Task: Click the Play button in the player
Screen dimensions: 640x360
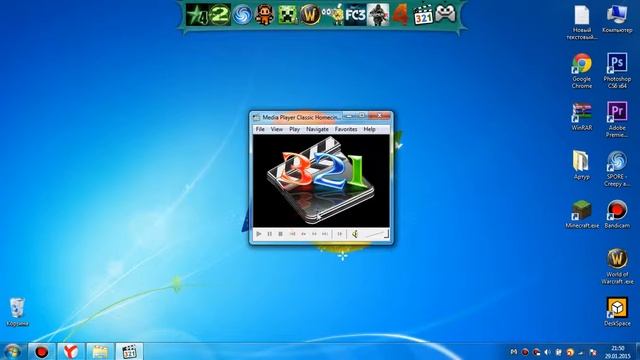Action: pos(259,234)
